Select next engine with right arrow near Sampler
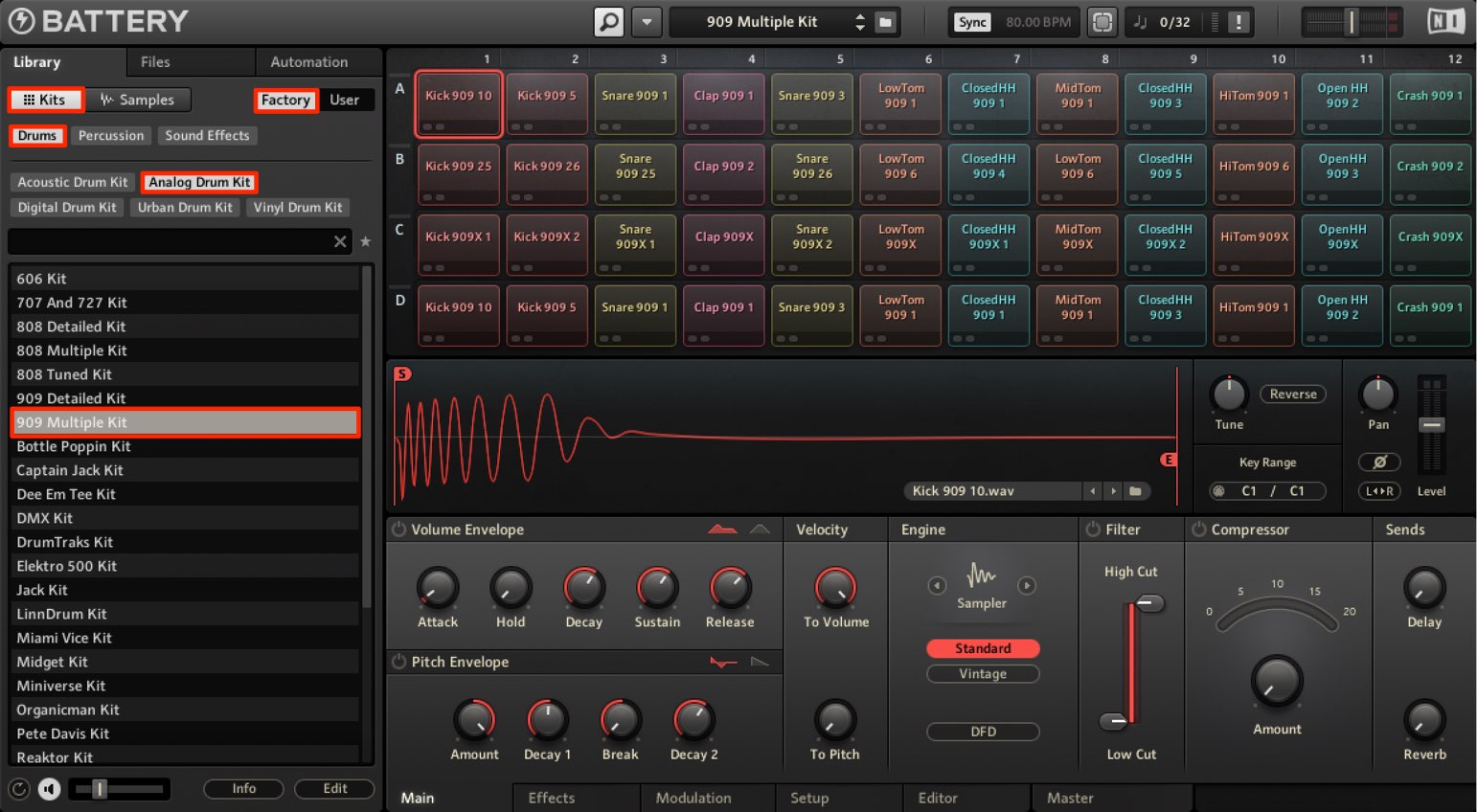 point(1027,585)
